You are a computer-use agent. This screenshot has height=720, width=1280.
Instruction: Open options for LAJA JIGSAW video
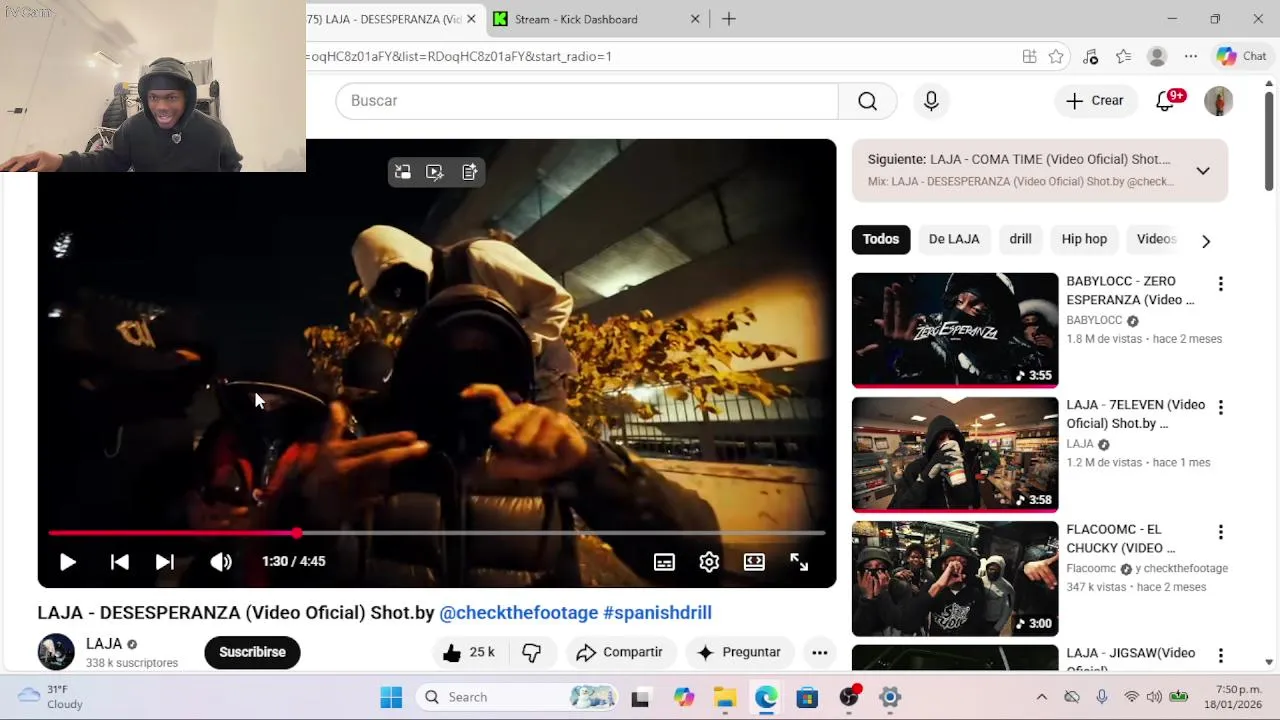coord(1220,656)
